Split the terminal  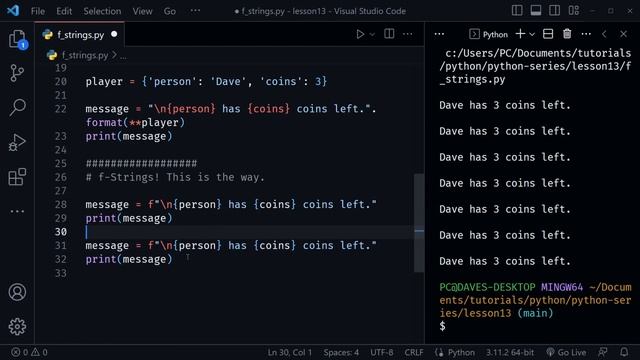coord(548,34)
